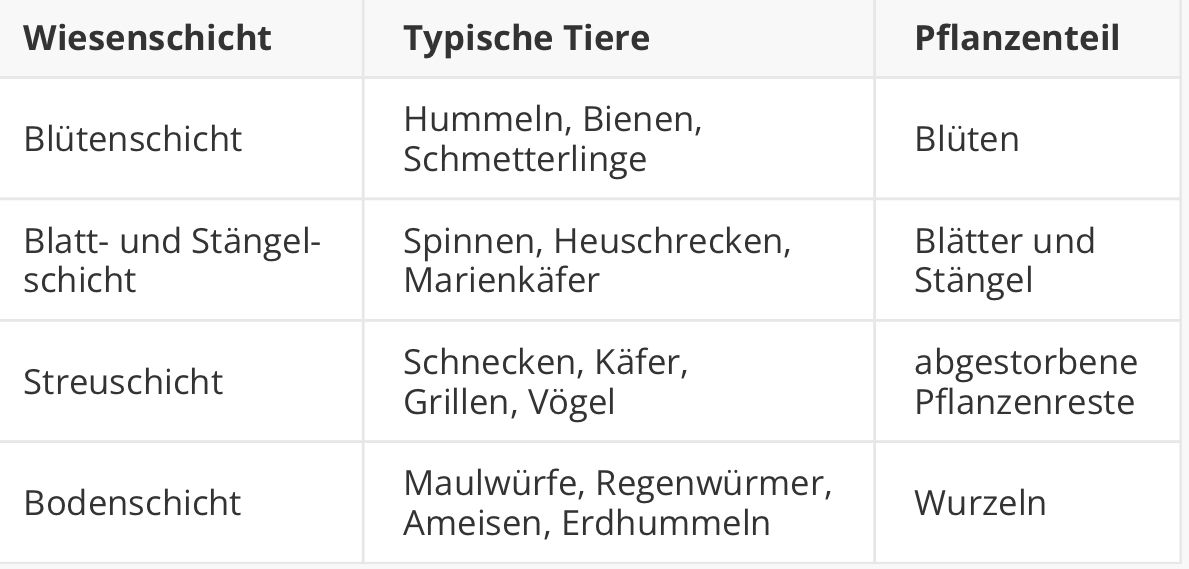Click the Typische Tiere column header

click(x=619, y=38)
